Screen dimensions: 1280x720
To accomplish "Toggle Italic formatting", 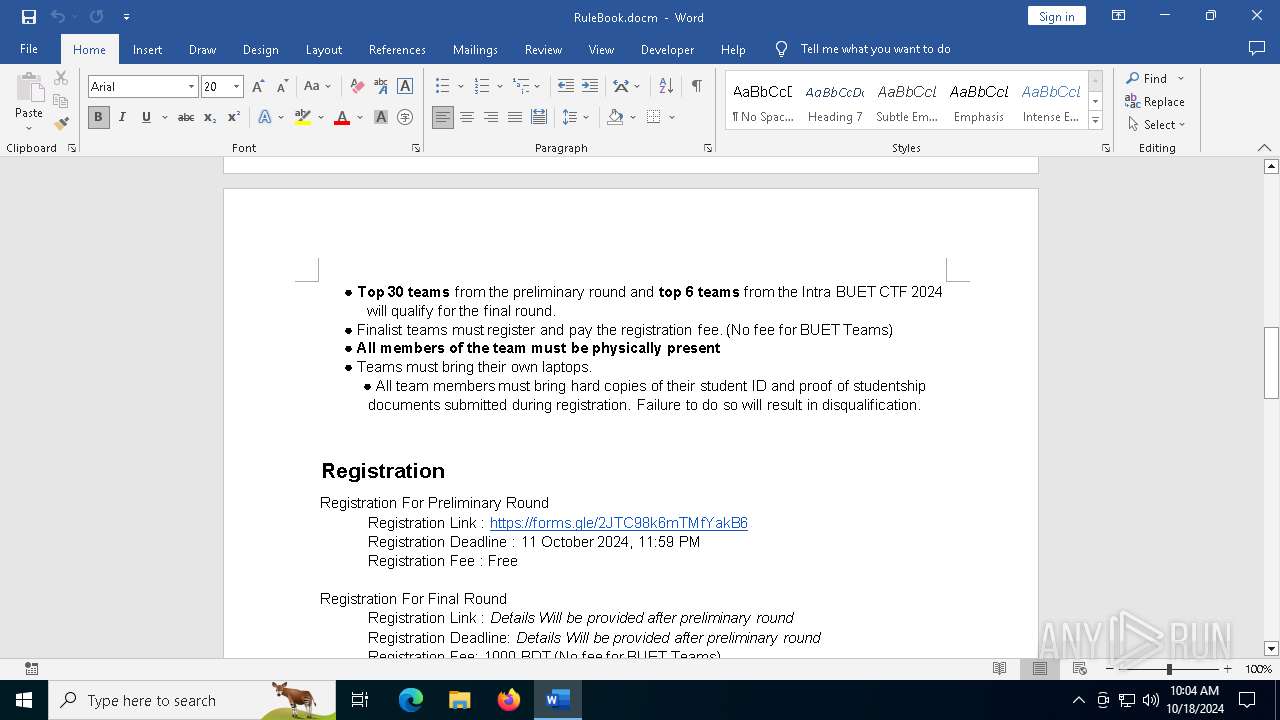I will click(x=122, y=118).
